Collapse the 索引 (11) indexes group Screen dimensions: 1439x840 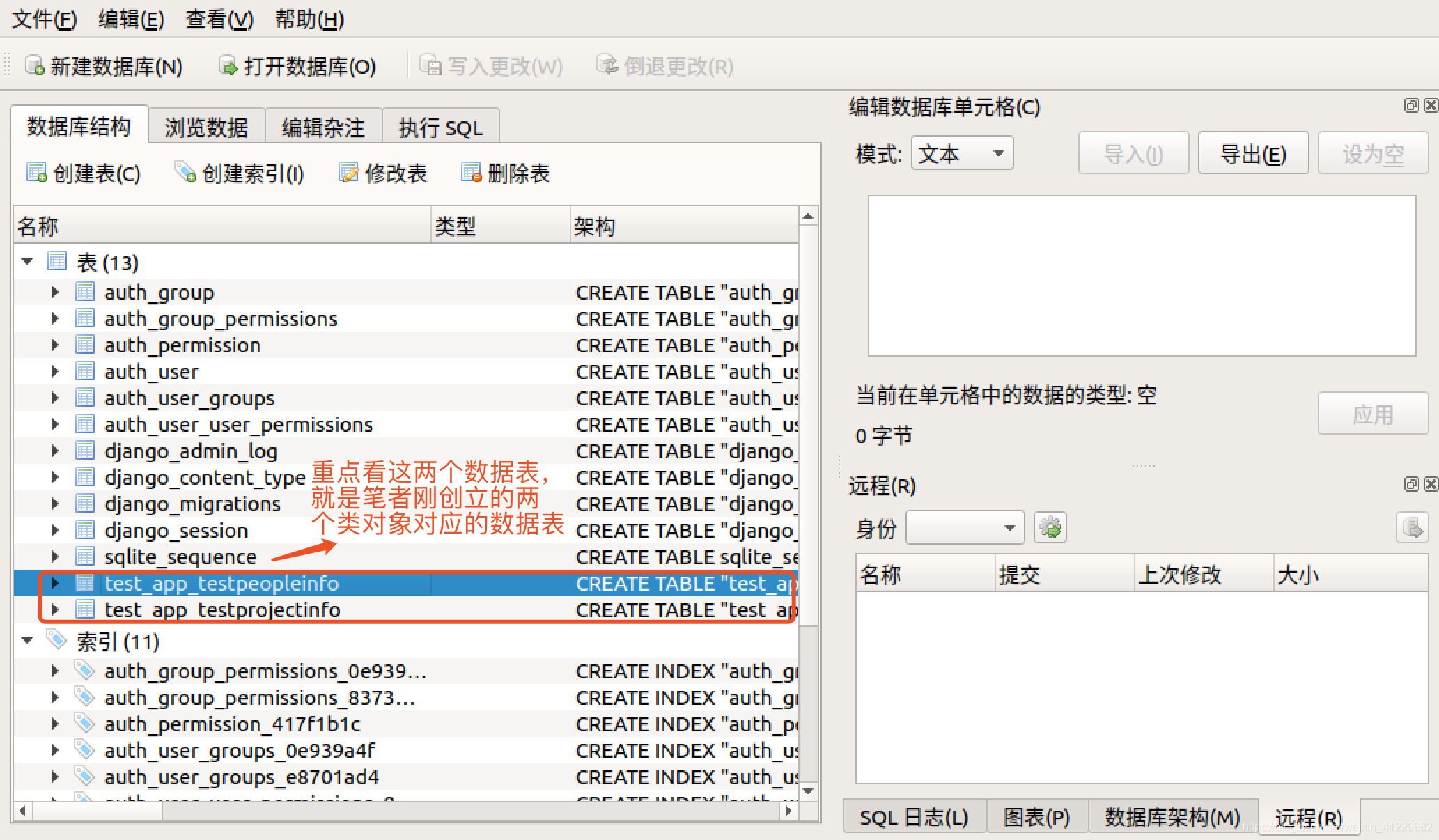click(x=28, y=640)
